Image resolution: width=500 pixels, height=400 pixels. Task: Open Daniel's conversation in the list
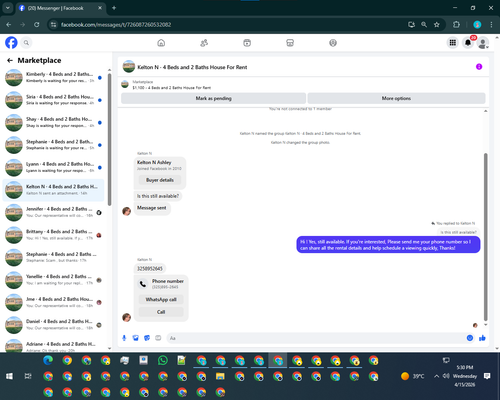[53, 325]
